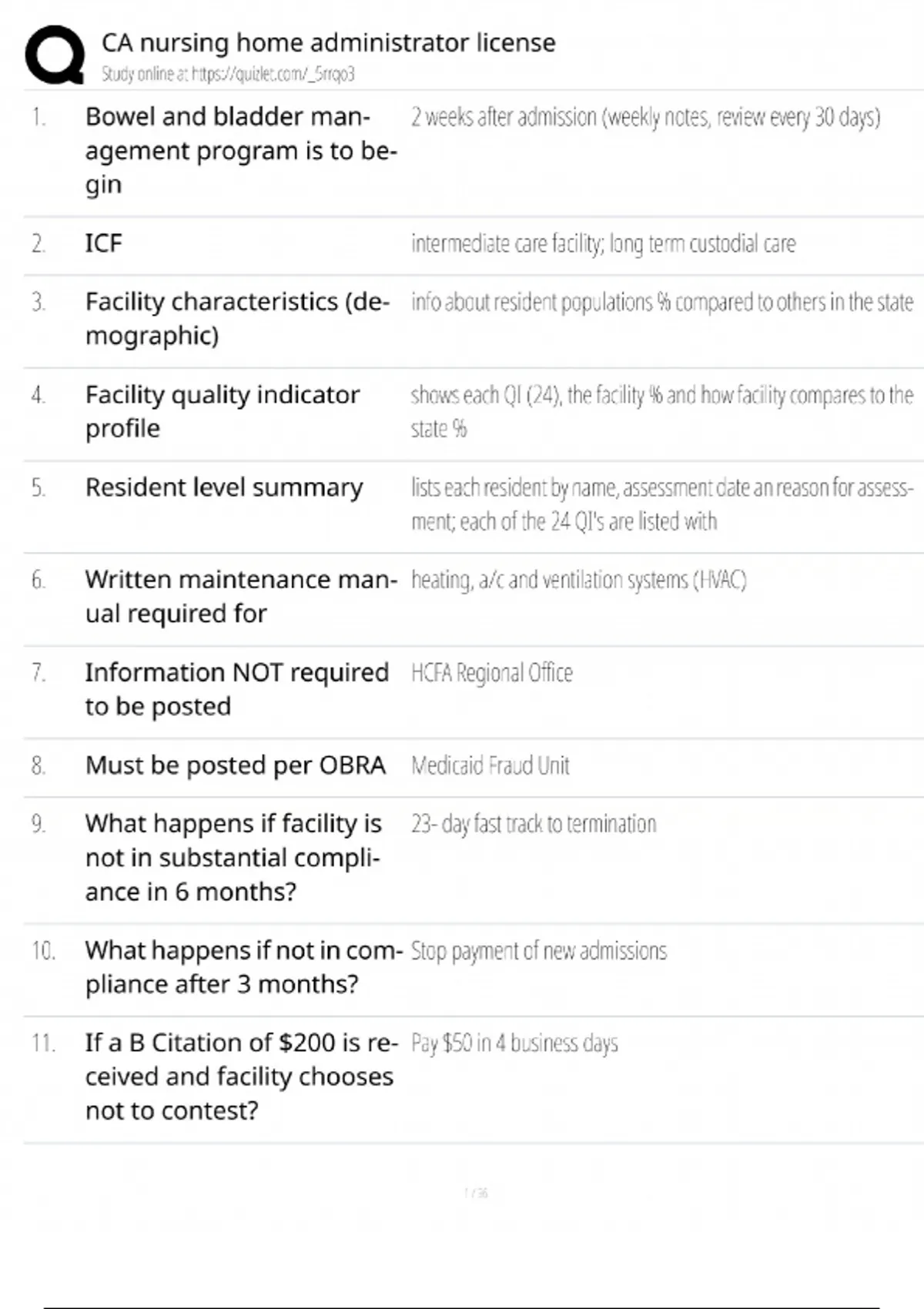Click the heating, a/c and ventilation systems answer
The width and height of the screenshot is (924, 1309).
578,580
